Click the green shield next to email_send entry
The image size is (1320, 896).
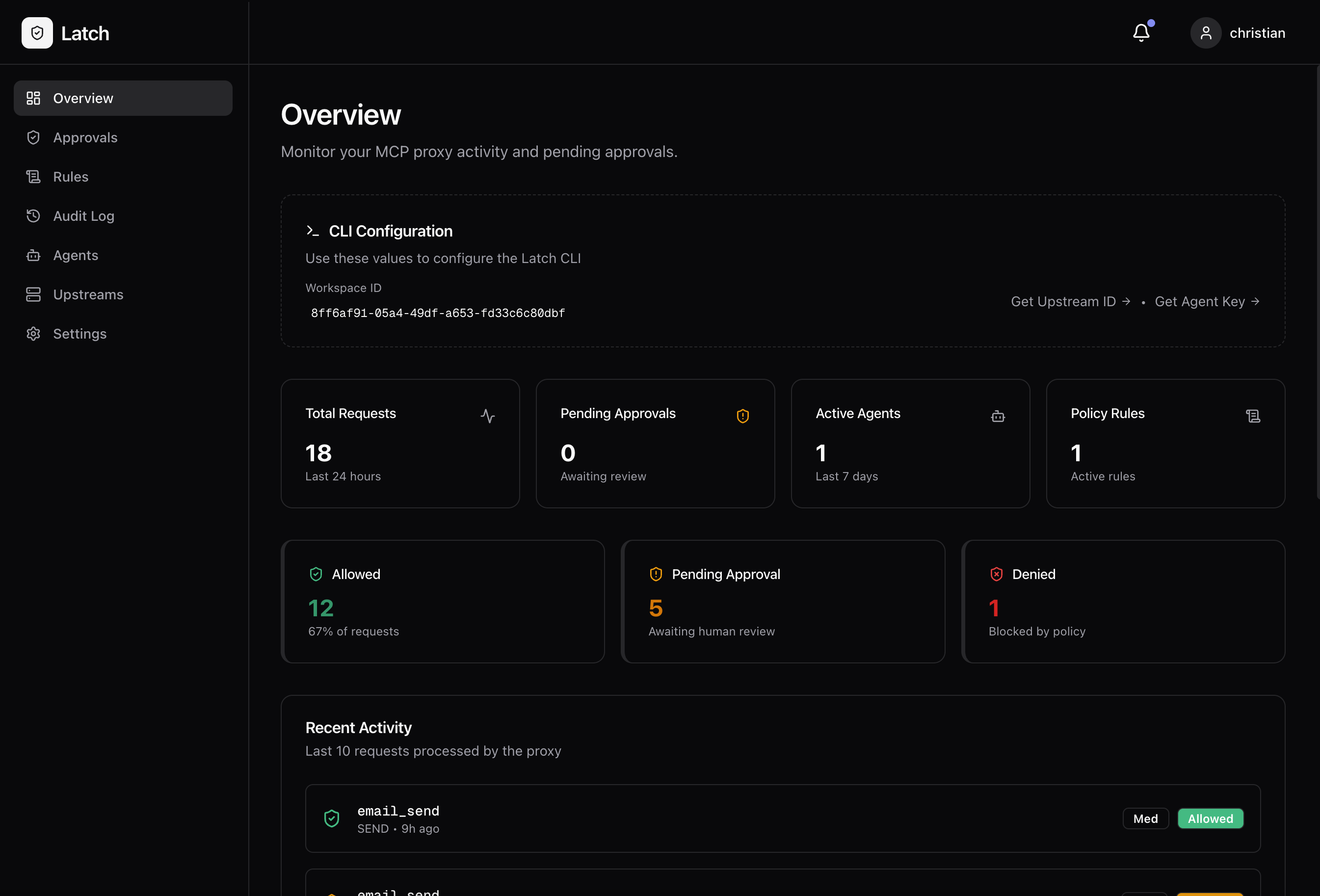click(332, 818)
